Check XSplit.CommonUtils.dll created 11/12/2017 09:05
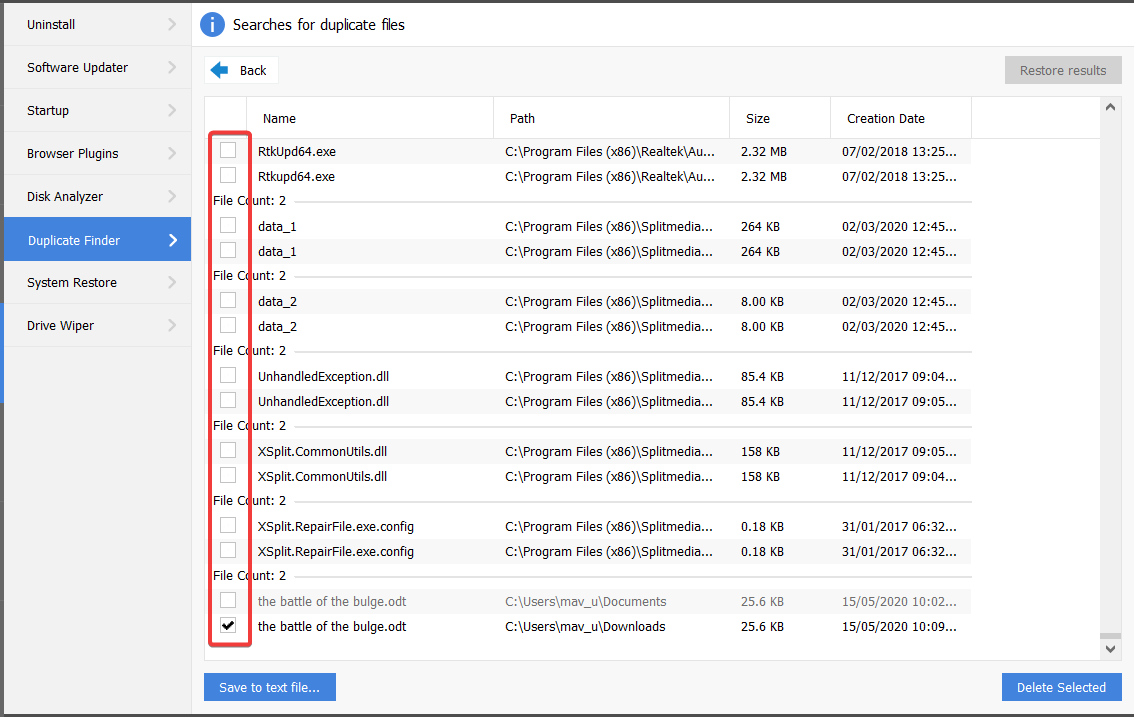Viewport: 1134px width, 717px height. 228,450
